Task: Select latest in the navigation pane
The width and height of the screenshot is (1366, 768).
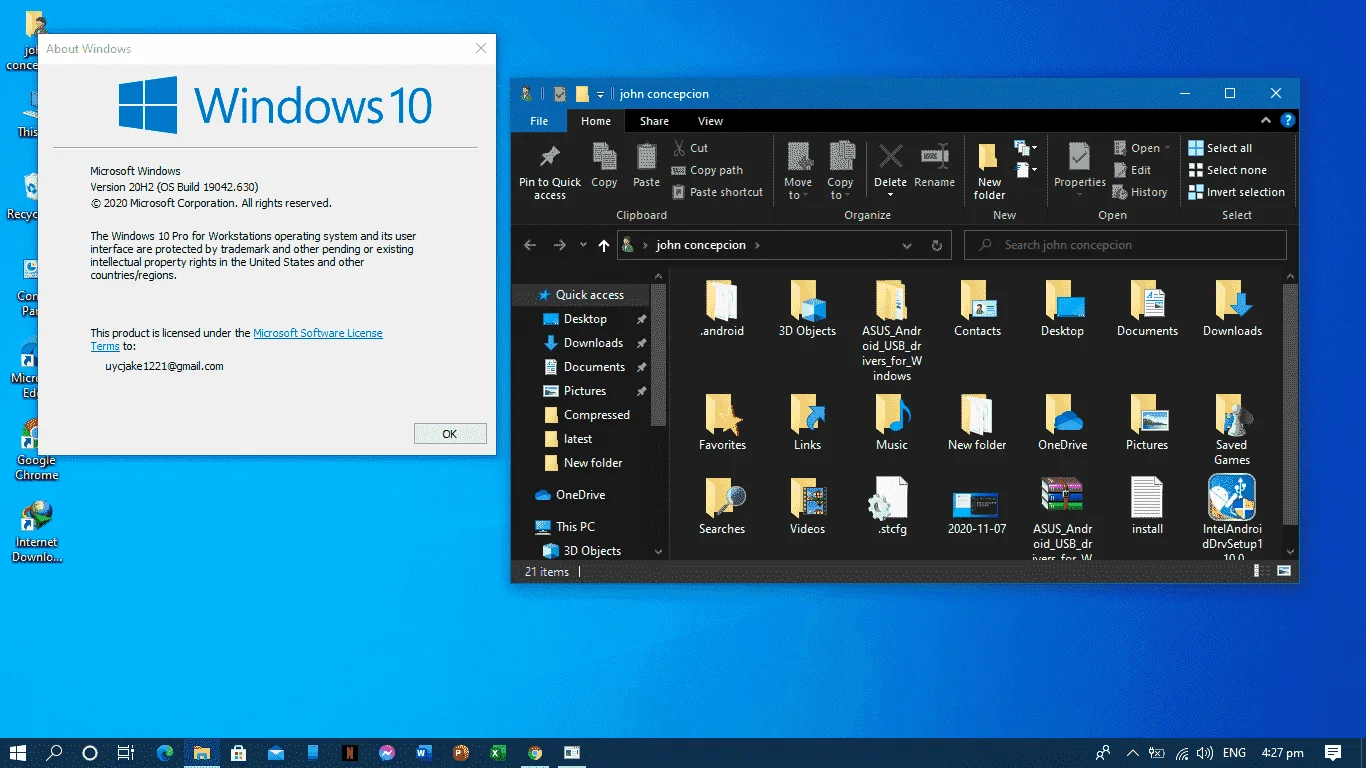Action: pyautogui.click(x=578, y=439)
